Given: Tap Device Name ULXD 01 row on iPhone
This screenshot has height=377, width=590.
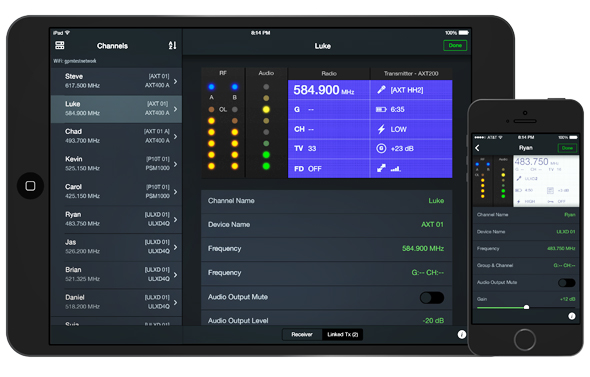Looking at the screenshot, I should pyautogui.click(x=526, y=232).
